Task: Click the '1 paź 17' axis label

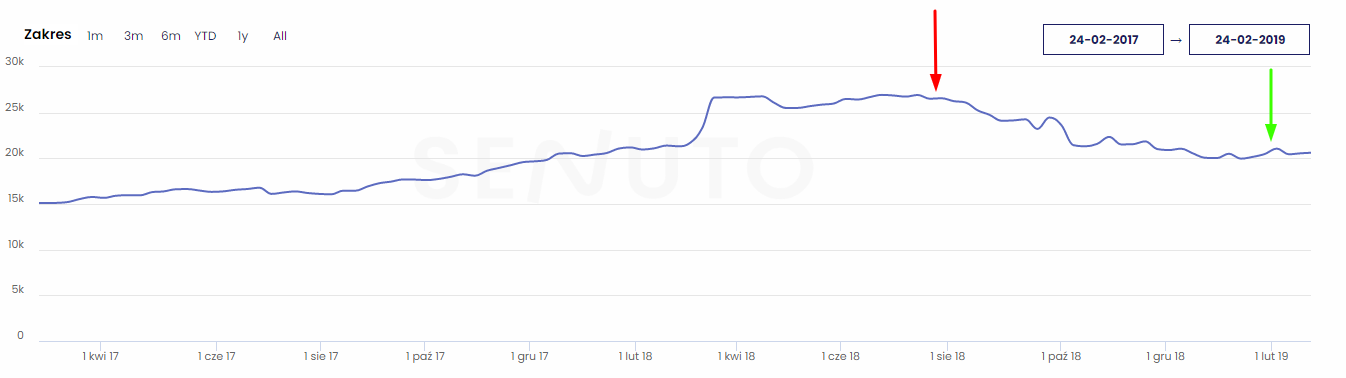Action: click(x=425, y=356)
